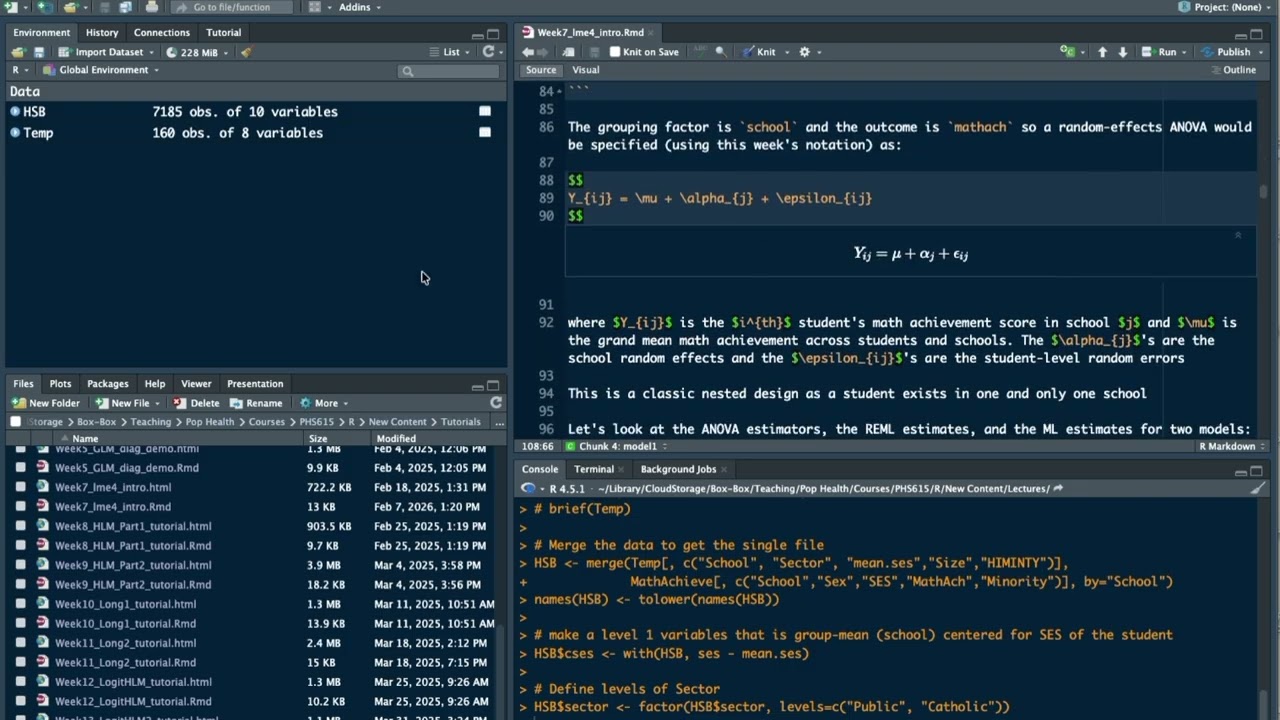Click the vertical scrollbar in source editor
The image size is (1280, 720).
point(1264,190)
